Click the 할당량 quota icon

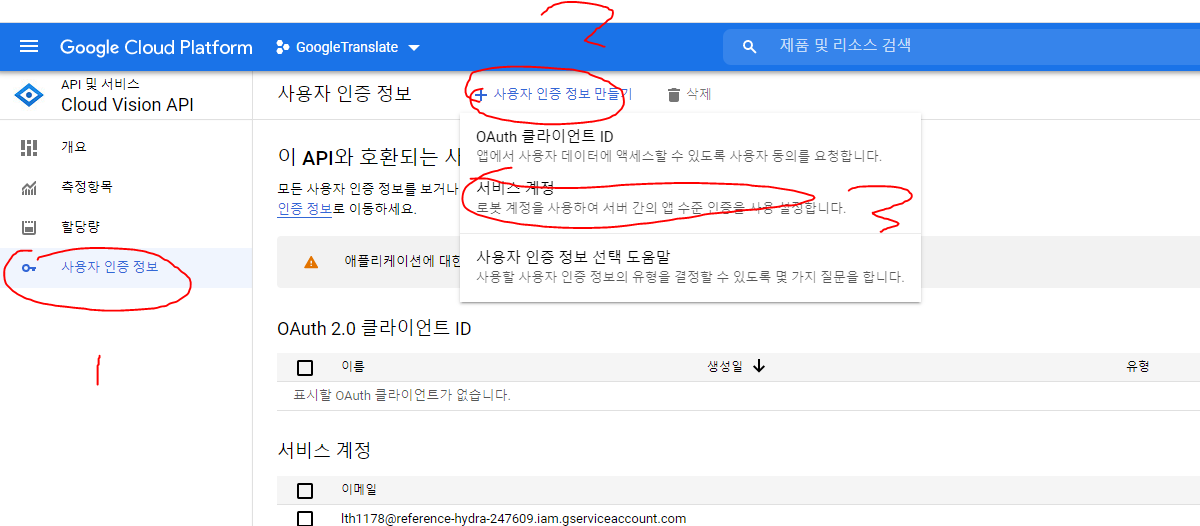[29, 227]
